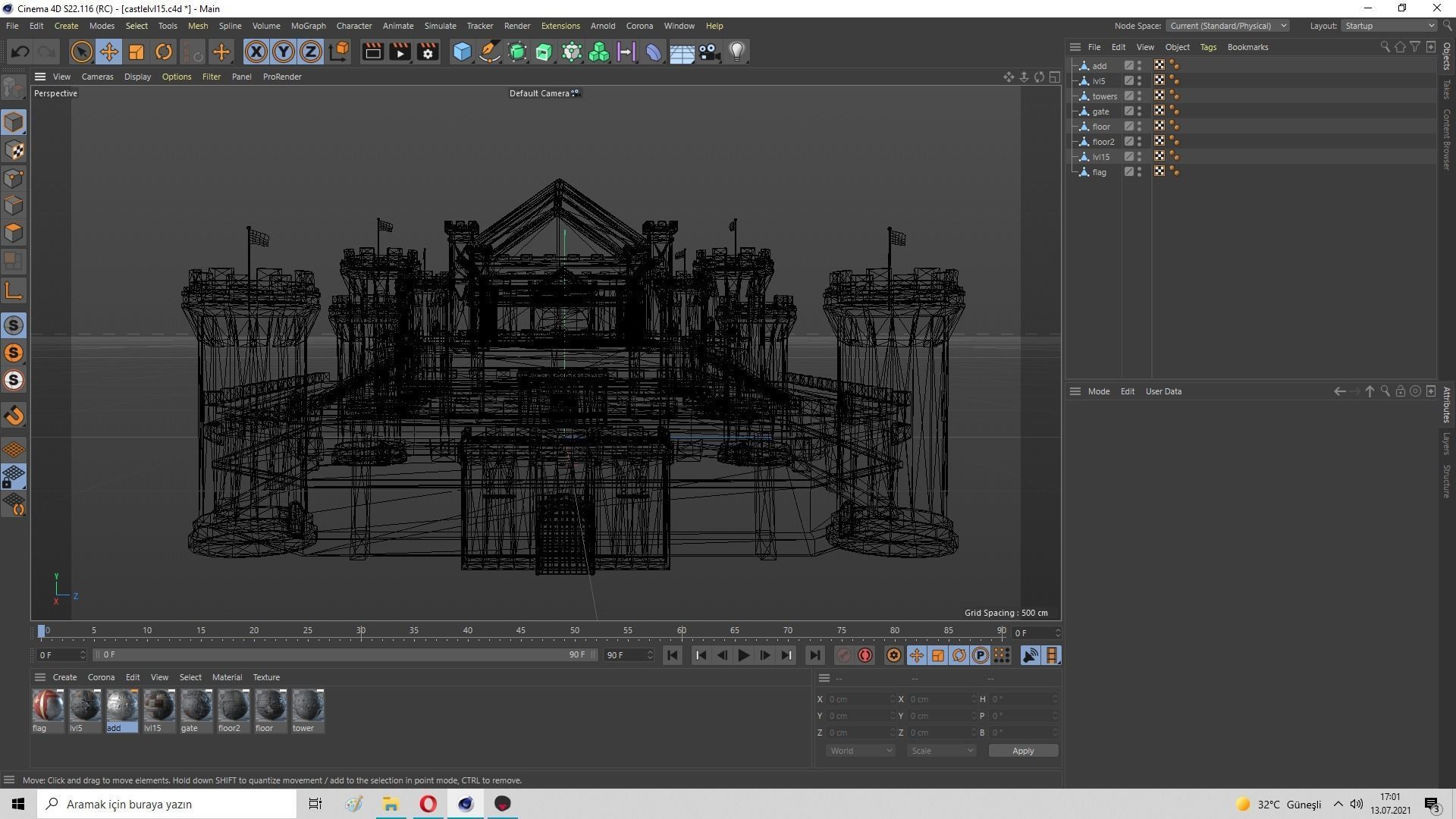Click the Extrude generator icon

(544, 52)
